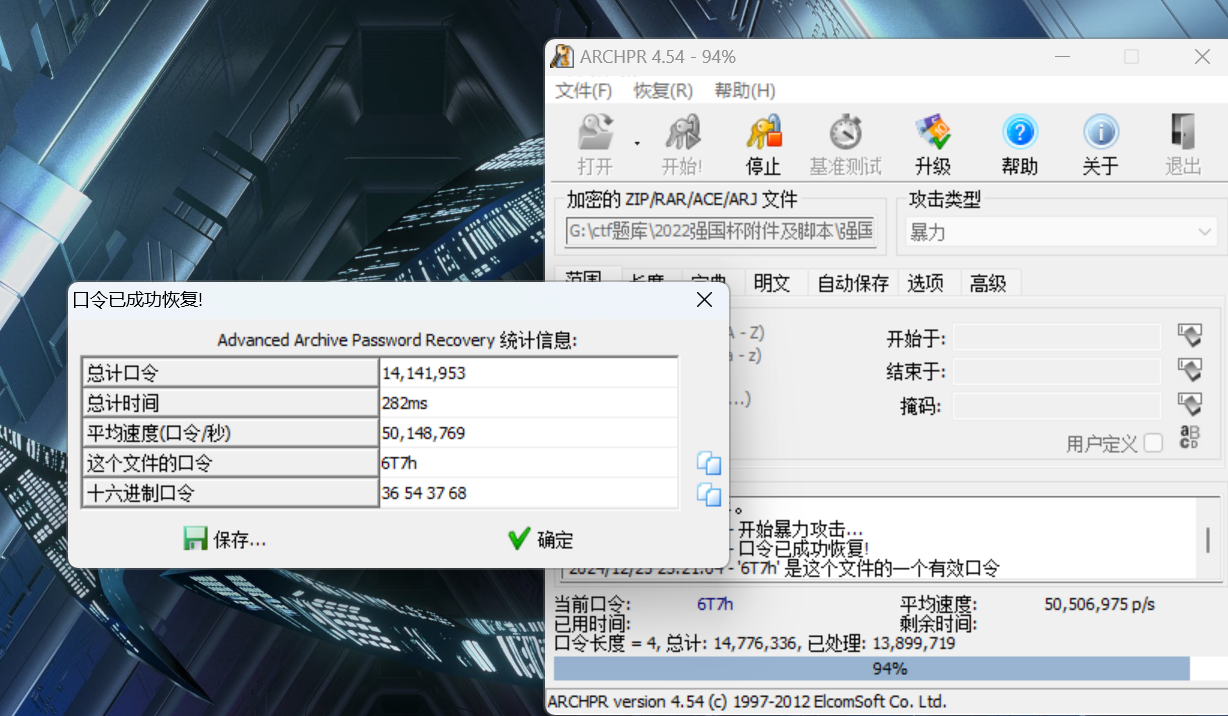Click the 94% progress bar
The height and width of the screenshot is (716, 1228).
tap(889, 669)
